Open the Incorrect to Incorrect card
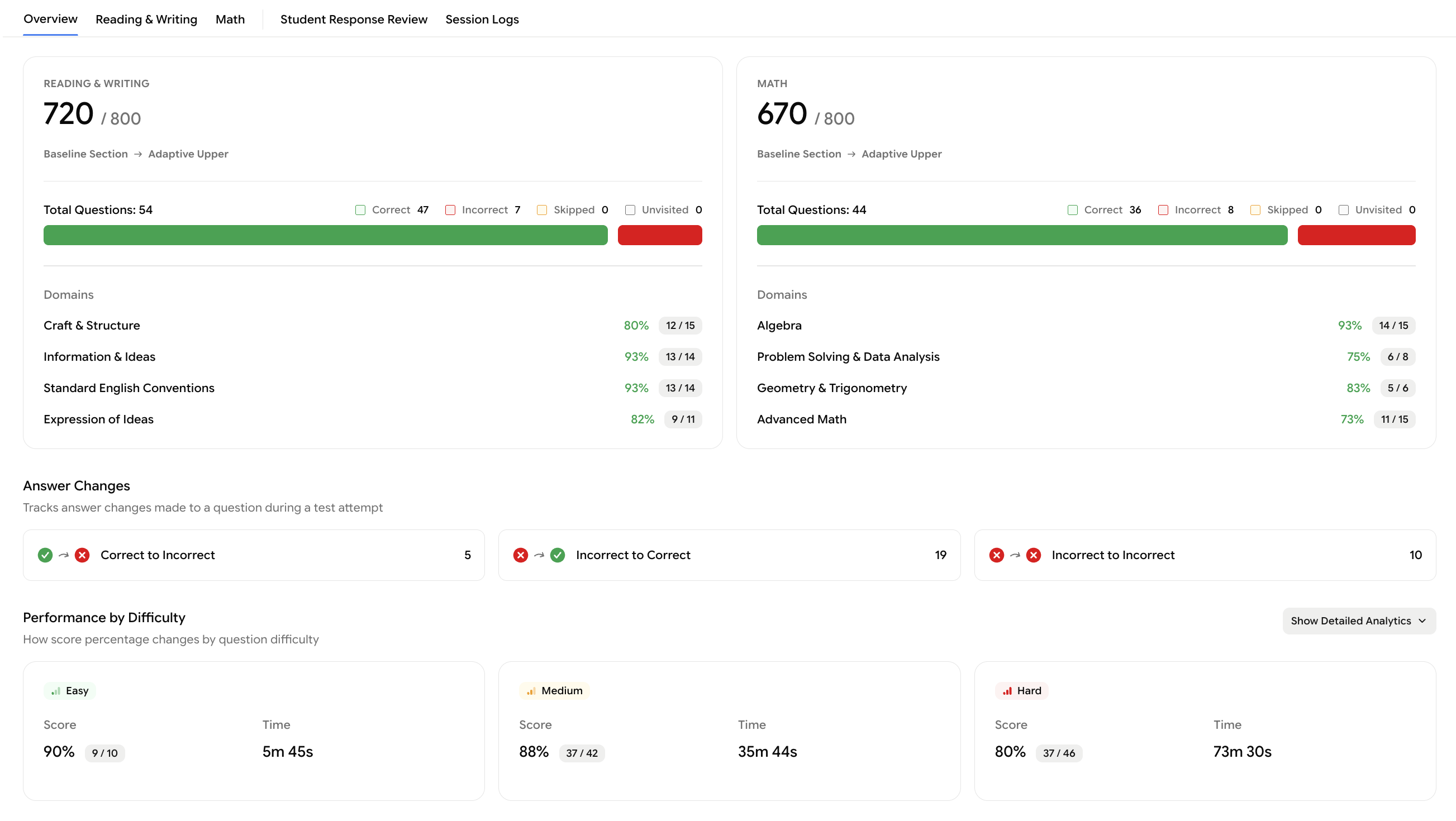 (1205, 556)
